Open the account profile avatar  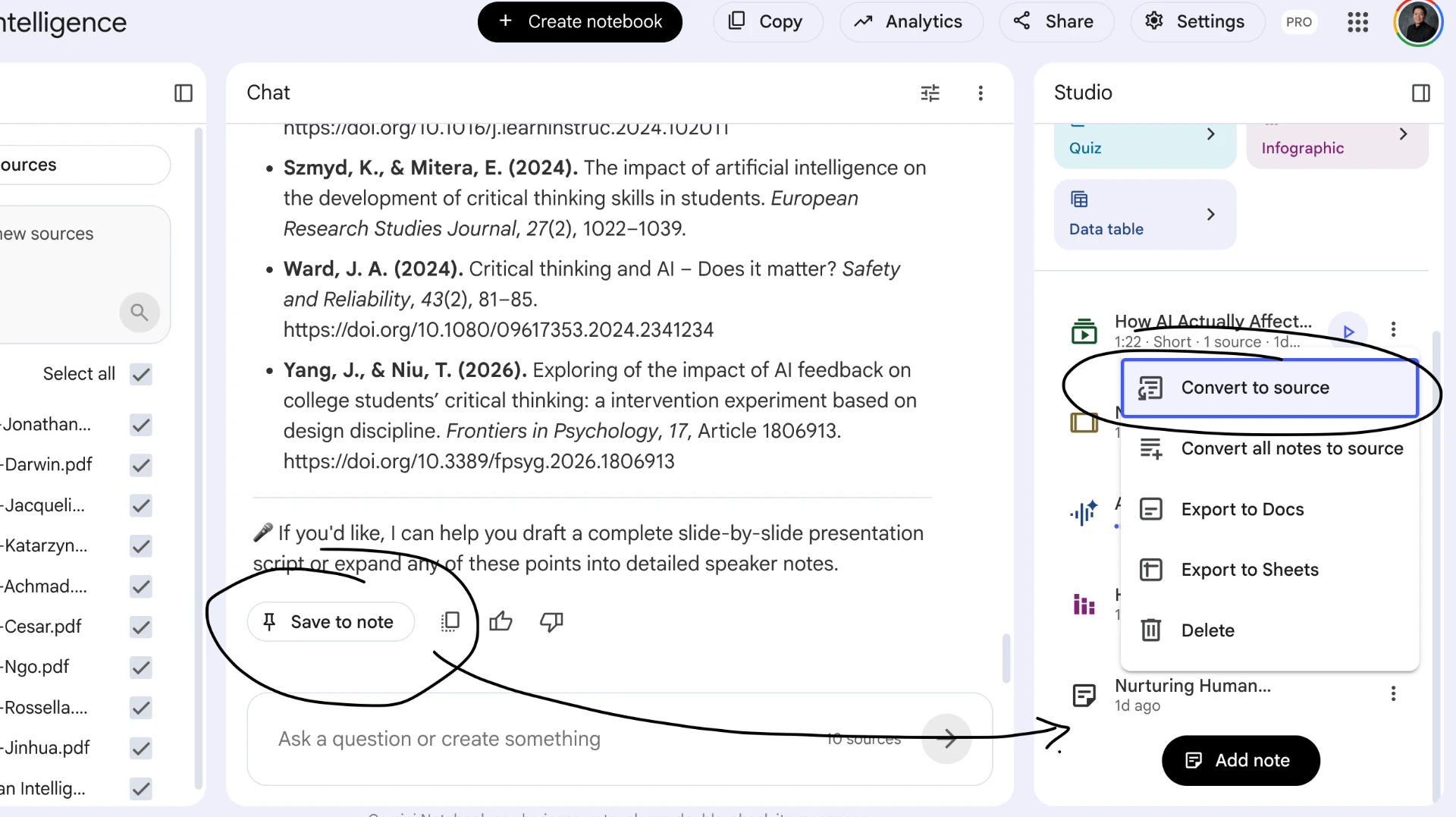(1418, 22)
